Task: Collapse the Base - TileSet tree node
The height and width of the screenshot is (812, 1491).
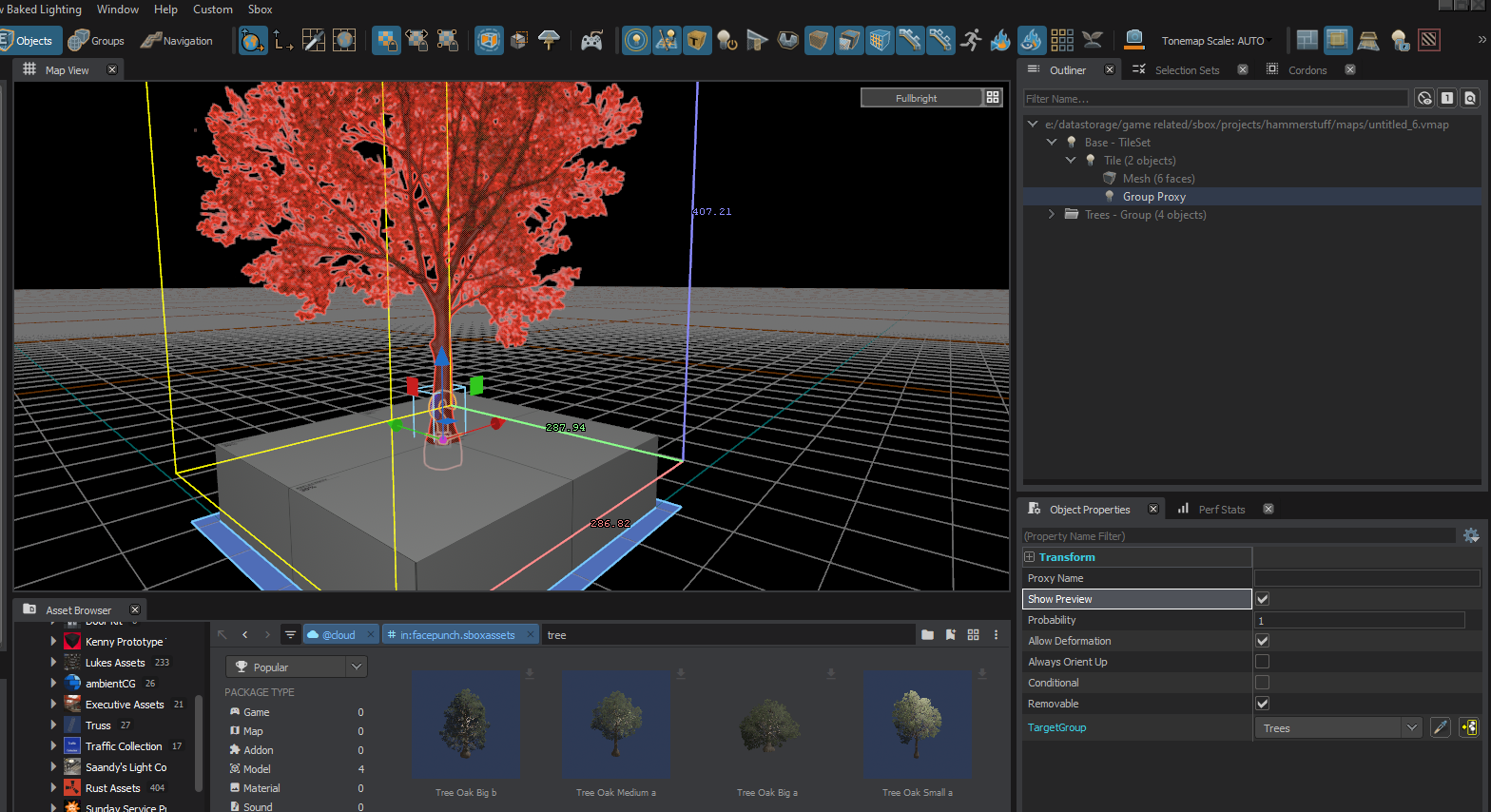Action: 1052,142
